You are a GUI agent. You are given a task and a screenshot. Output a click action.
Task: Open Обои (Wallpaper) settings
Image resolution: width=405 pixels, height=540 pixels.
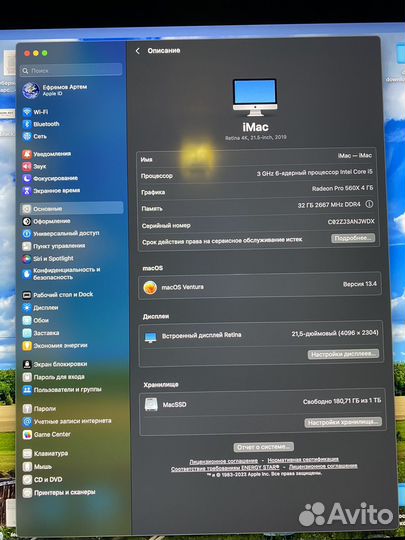click(x=35, y=320)
